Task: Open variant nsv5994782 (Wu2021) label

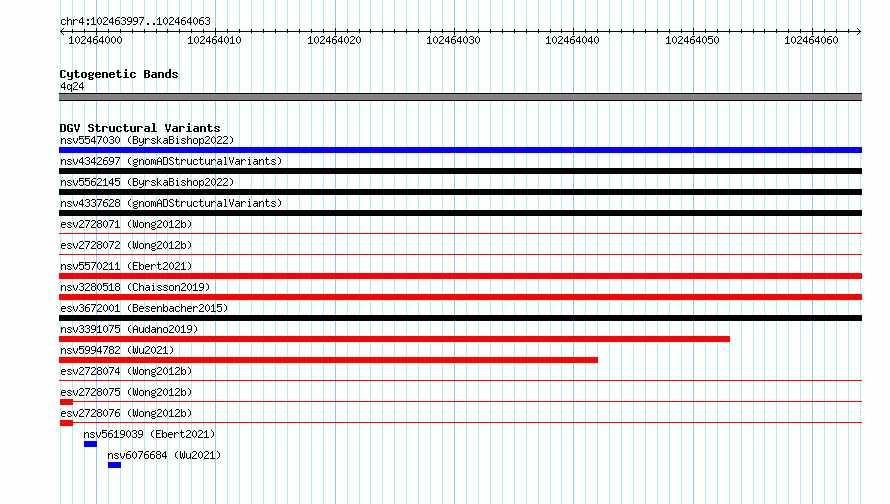Action: 117,350
